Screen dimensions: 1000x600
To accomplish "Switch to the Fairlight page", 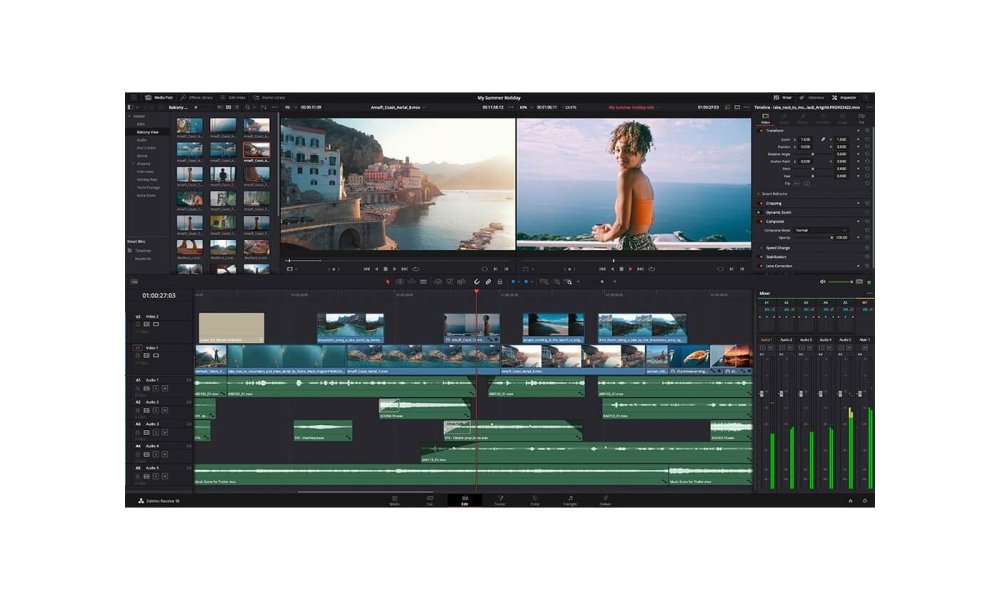I will tap(570, 500).
